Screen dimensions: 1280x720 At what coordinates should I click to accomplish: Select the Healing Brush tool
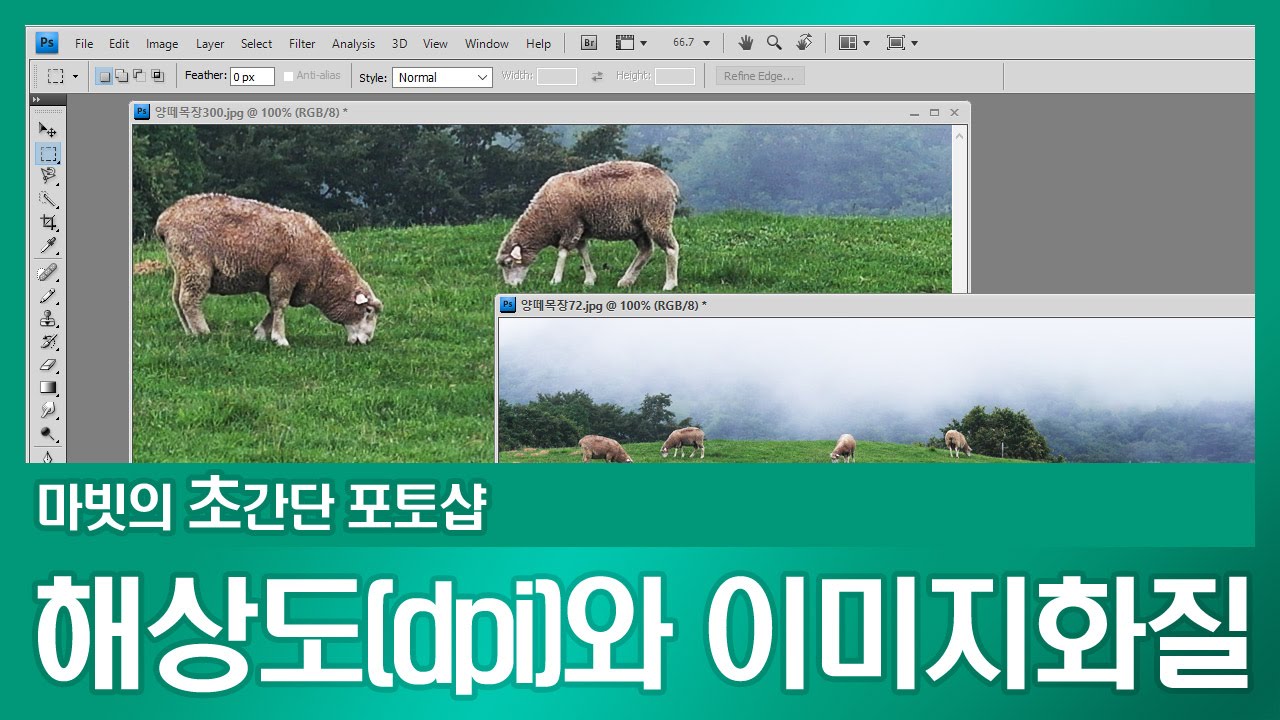(x=48, y=273)
